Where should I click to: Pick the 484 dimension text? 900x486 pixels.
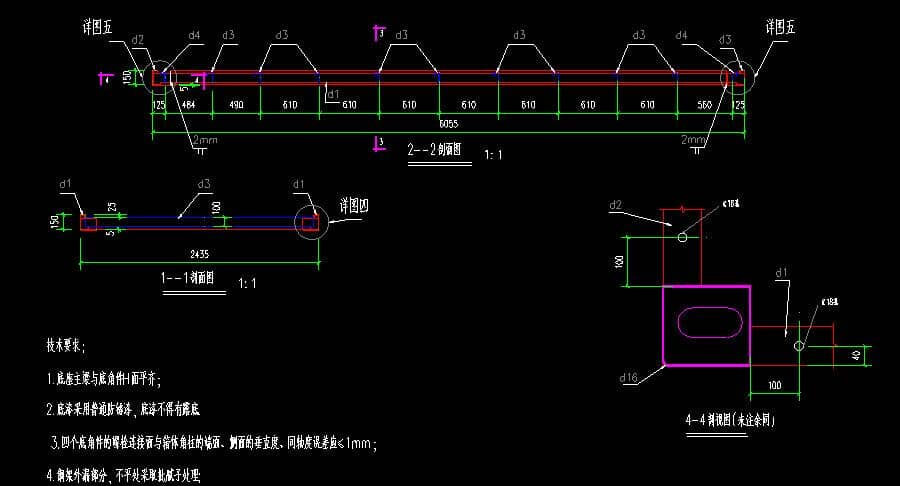188,104
